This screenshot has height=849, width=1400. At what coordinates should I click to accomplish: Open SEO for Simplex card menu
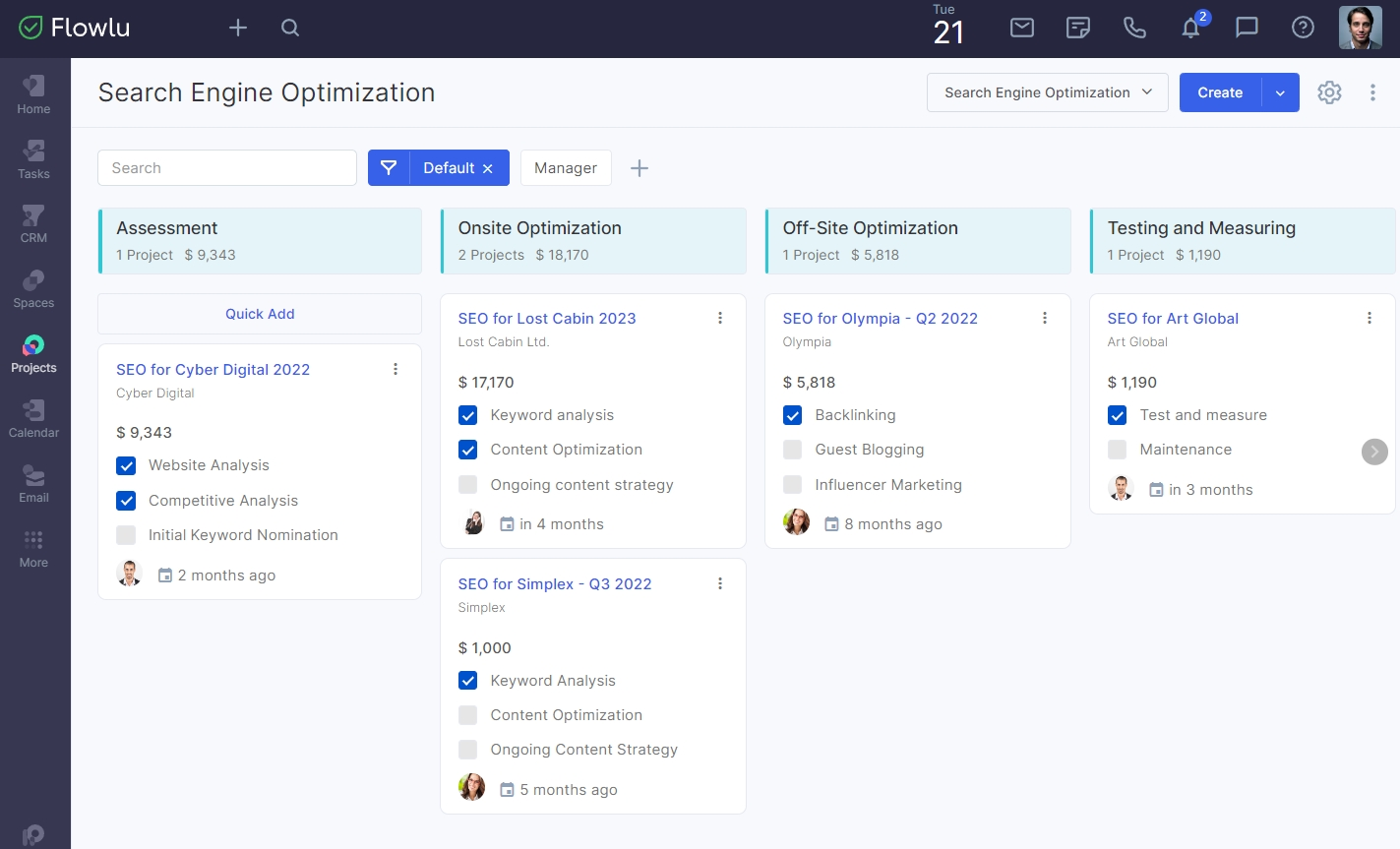(x=720, y=583)
